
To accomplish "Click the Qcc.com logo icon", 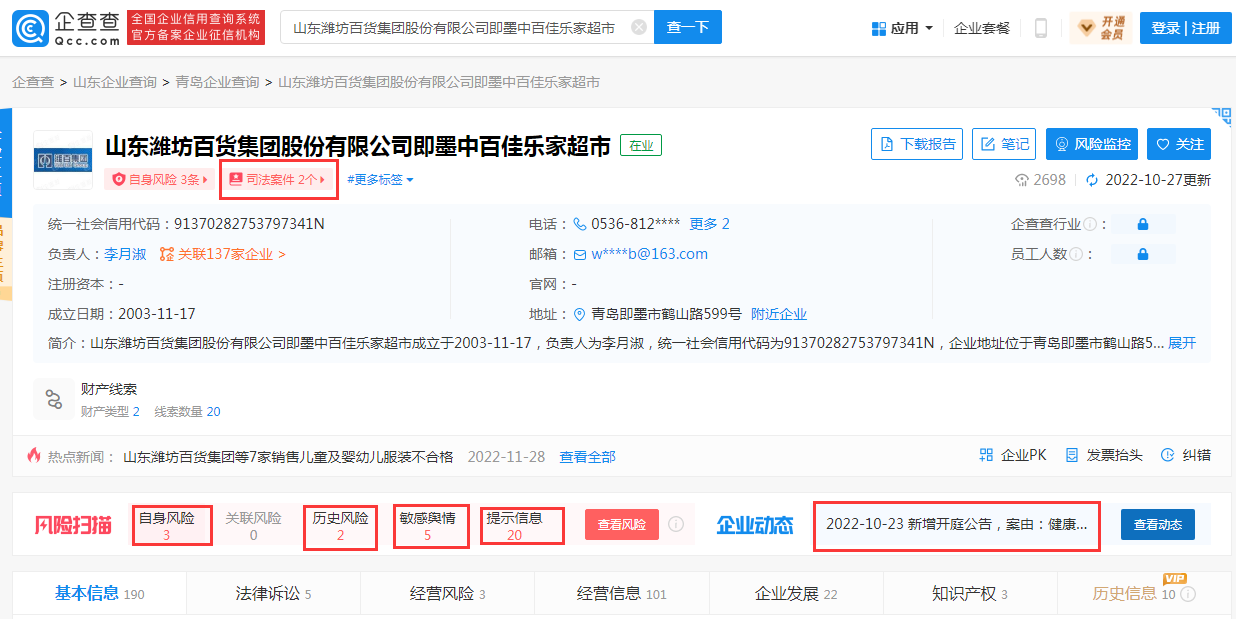I will coord(30,28).
